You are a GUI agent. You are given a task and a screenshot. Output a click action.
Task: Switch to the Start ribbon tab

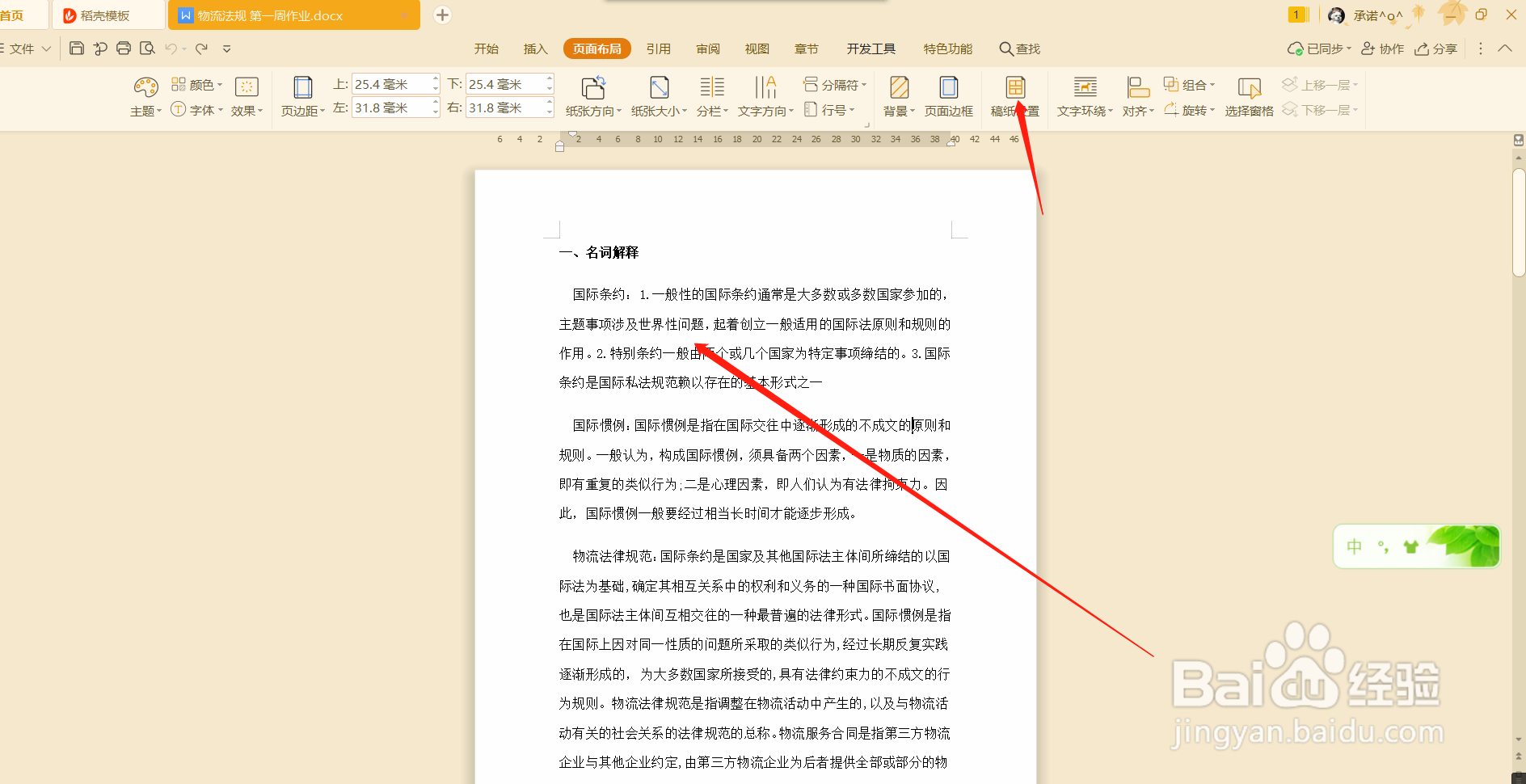[487, 48]
